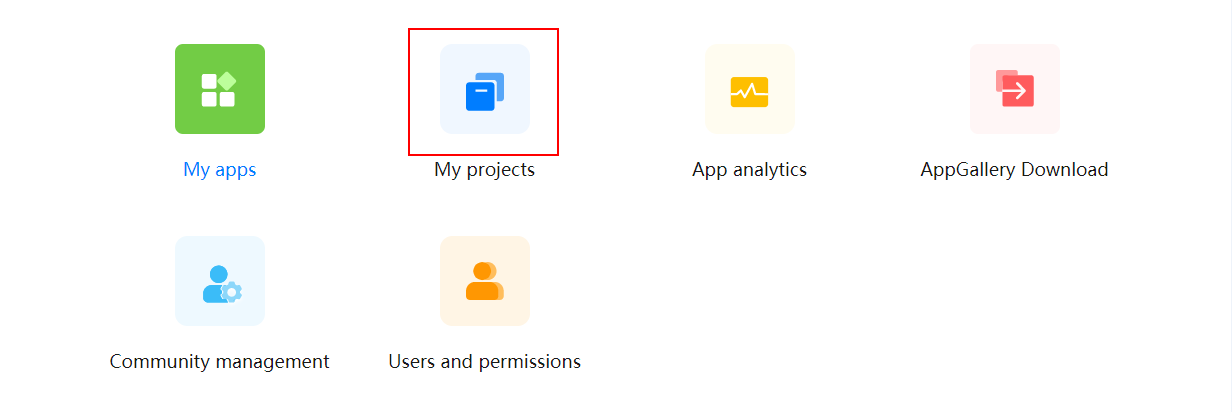Open the Community management person-gear icon

pos(222,283)
